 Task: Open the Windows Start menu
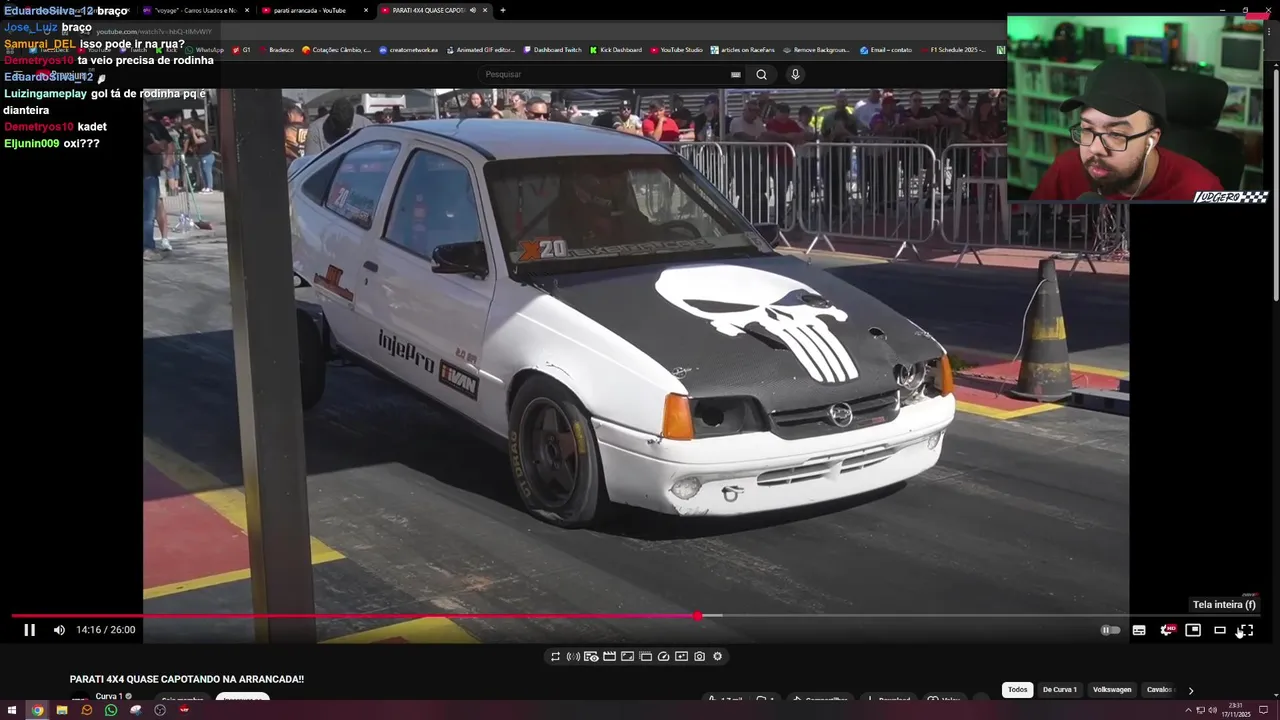coord(12,710)
